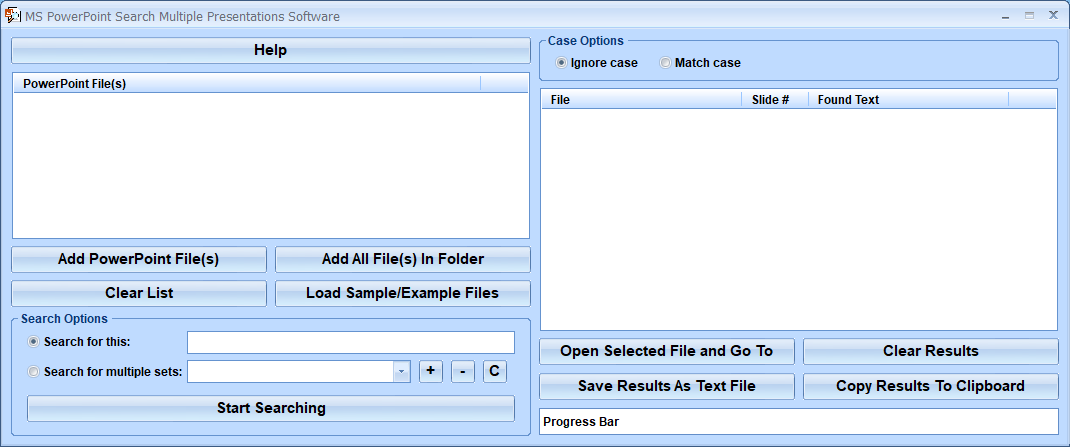Expand the multiple sets dropdown arrow

401,372
